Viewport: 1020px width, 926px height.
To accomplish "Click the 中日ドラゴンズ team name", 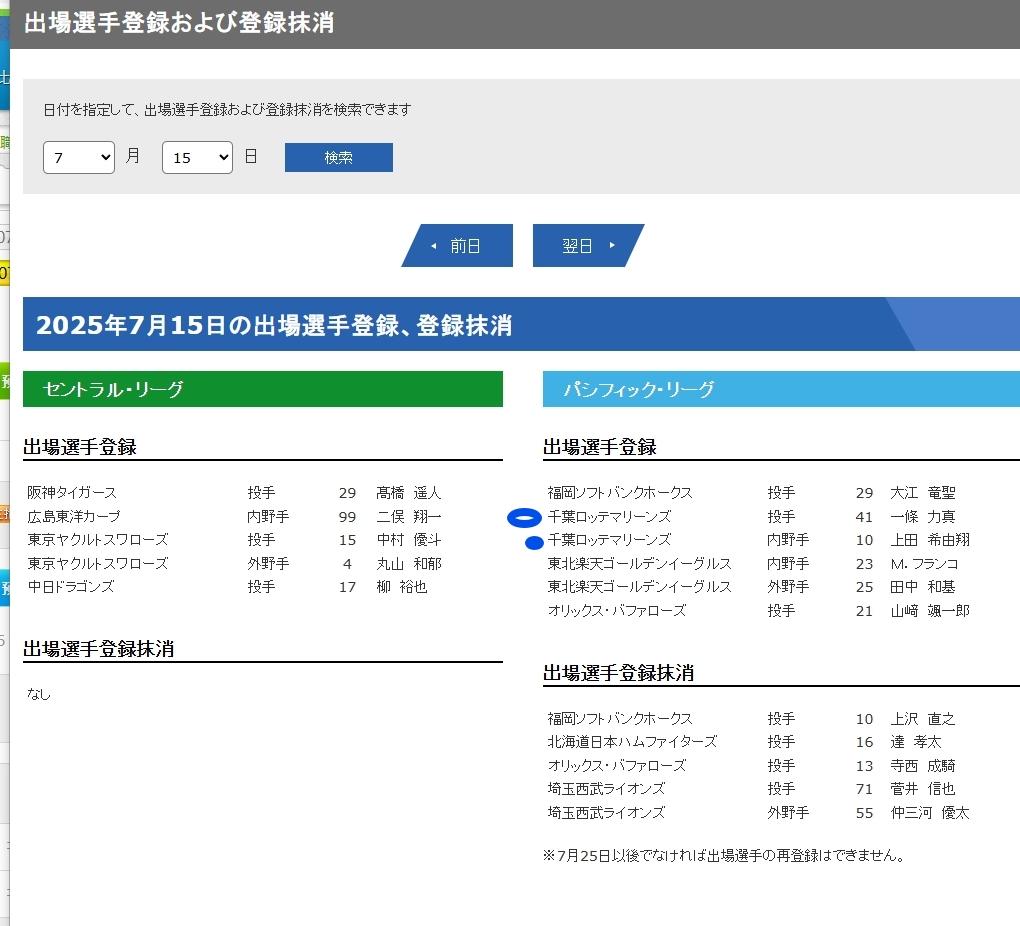I will [70, 587].
